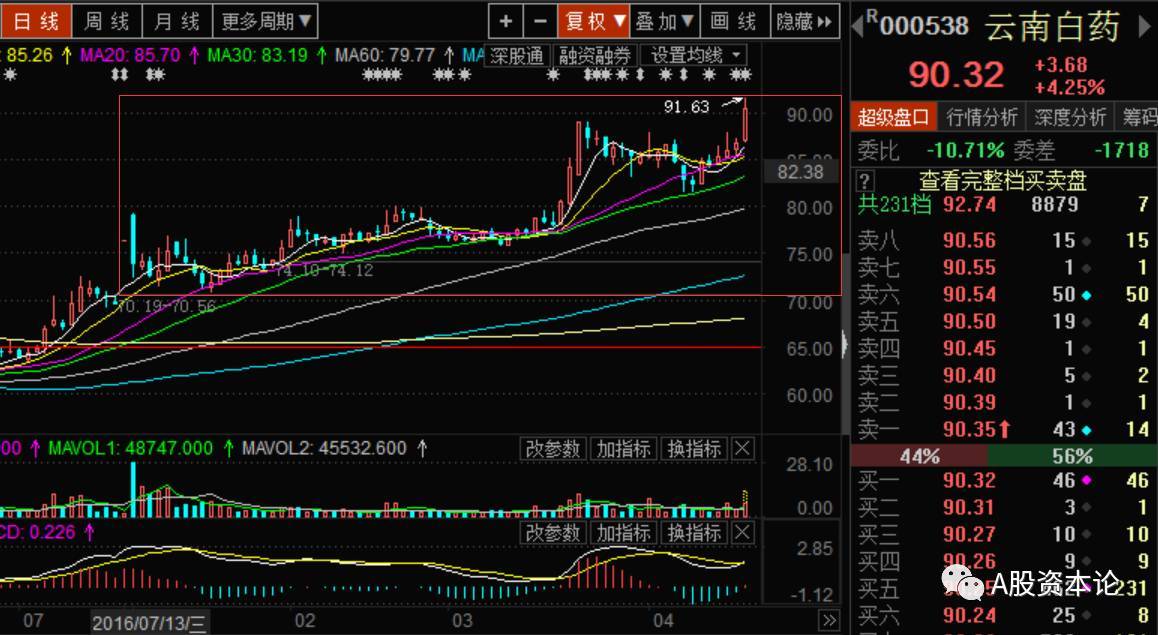The height and width of the screenshot is (635, 1158).
Task: Click MAVOL2: 45532.600 label
Action: (x=324, y=448)
